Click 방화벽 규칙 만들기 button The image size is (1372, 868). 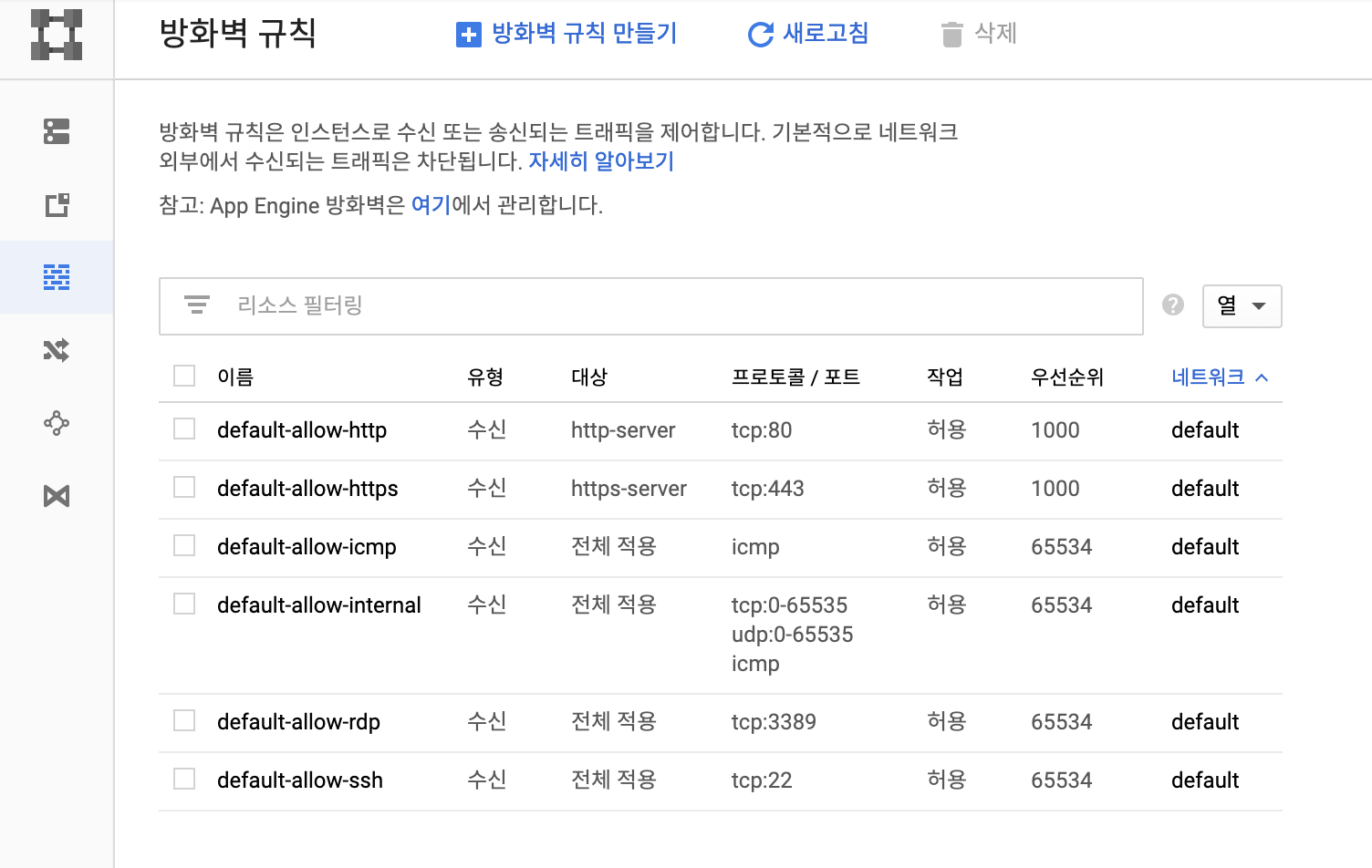coord(566,34)
